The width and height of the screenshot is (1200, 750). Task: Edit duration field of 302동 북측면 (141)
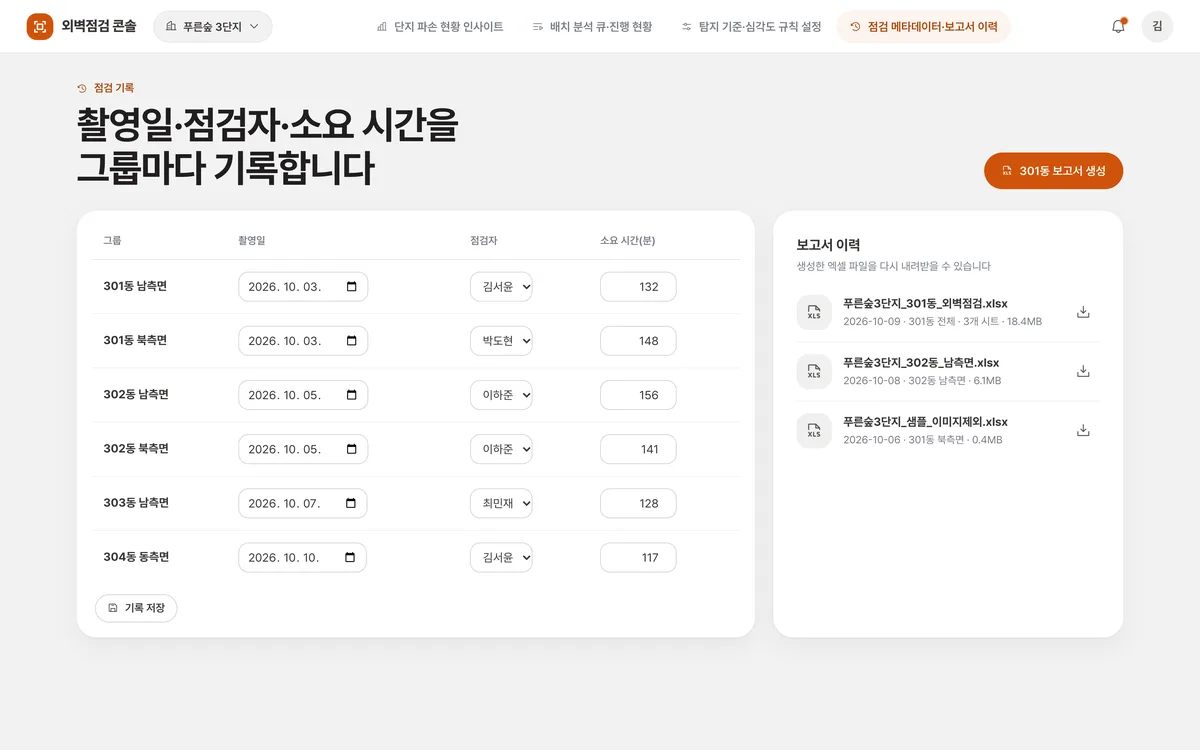click(x=638, y=449)
